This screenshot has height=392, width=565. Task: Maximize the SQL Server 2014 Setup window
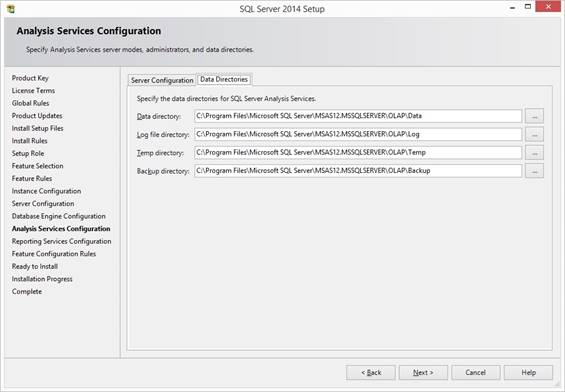[x=528, y=7]
